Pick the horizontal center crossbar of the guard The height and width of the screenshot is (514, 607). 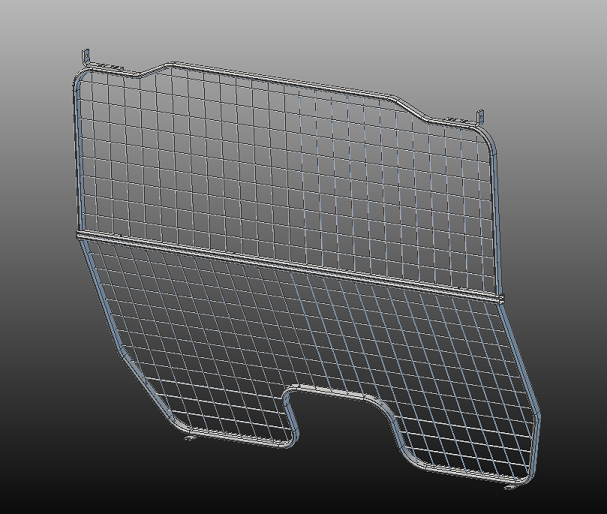[x=290, y=266]
